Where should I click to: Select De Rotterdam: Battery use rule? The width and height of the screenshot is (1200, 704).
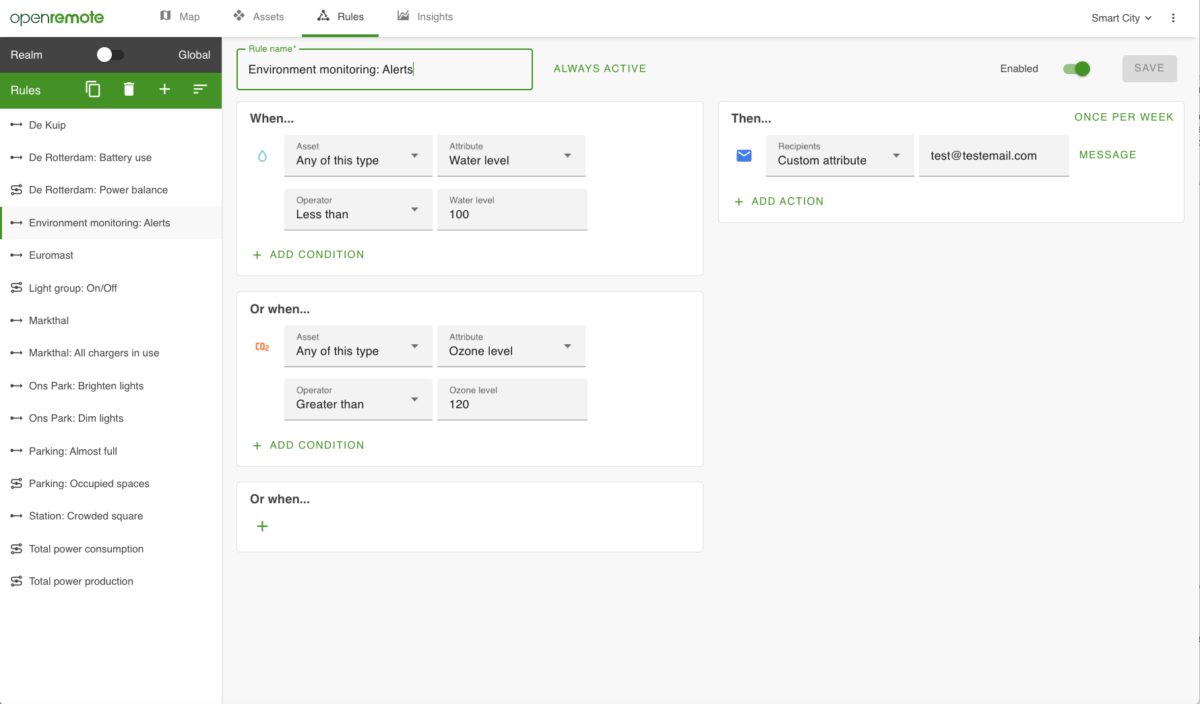coord(111,158)
